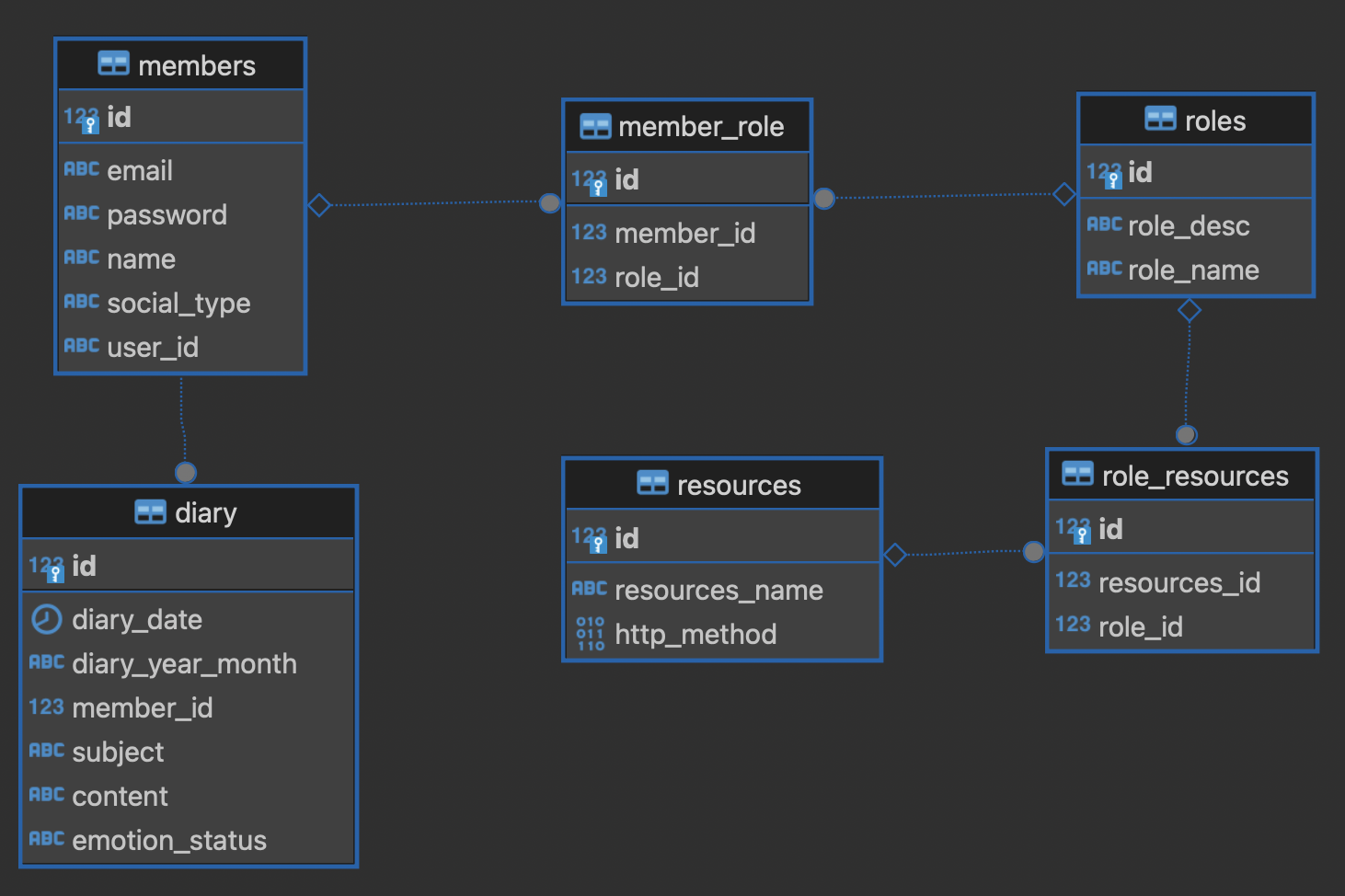Select the social_type column in members

pos(179,303)
